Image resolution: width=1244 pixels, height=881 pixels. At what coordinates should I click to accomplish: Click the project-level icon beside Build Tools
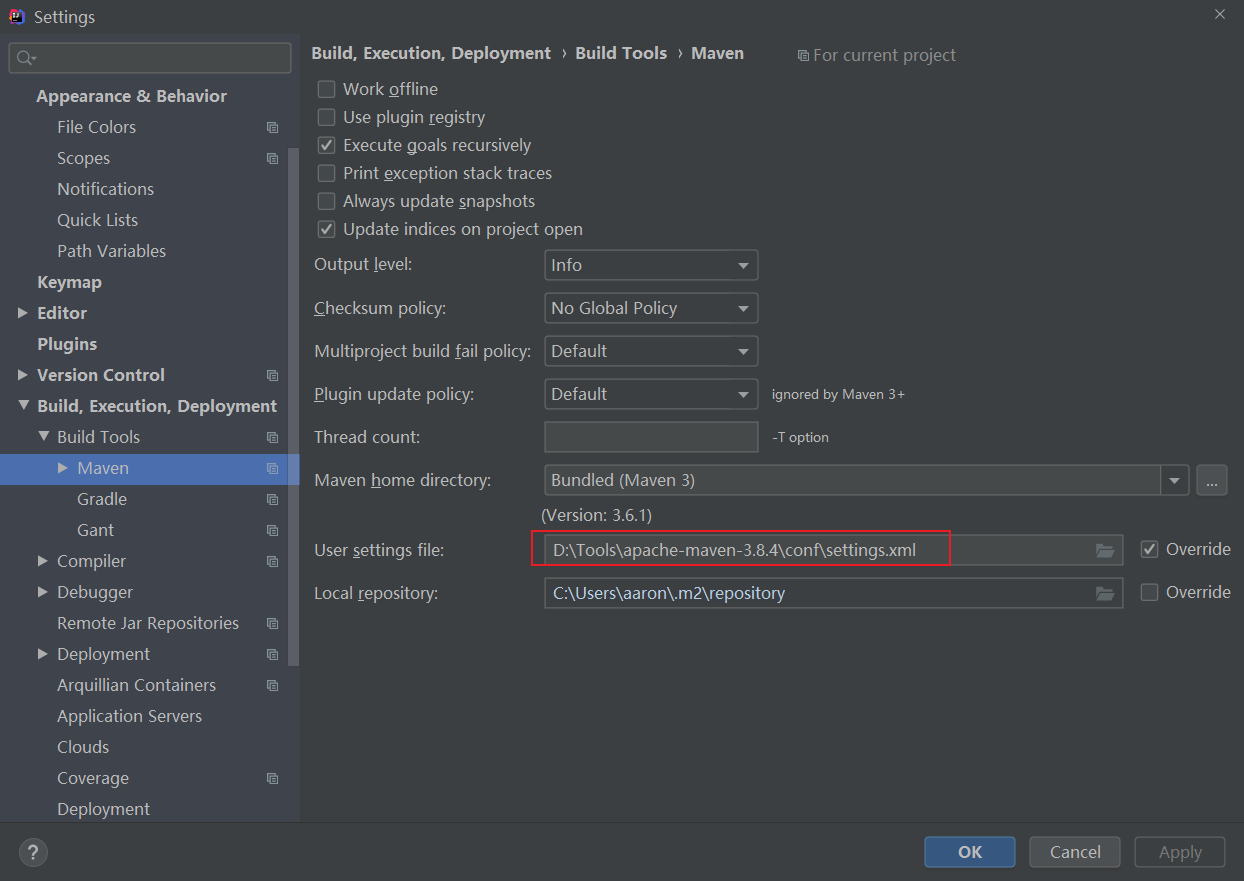pos(272,438)
